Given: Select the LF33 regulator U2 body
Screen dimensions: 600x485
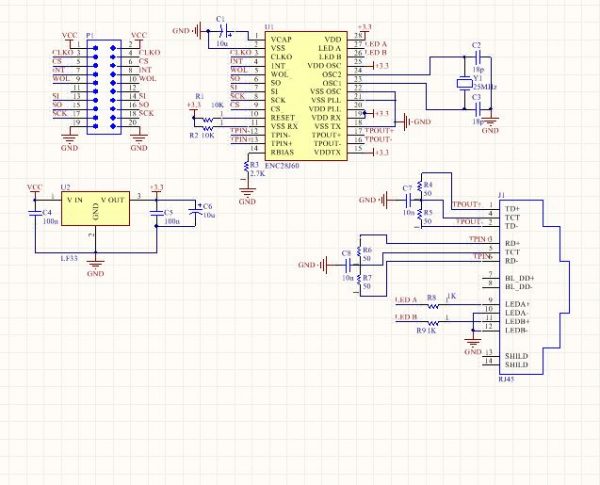Looking at the screenshot, I should point(95,209).
